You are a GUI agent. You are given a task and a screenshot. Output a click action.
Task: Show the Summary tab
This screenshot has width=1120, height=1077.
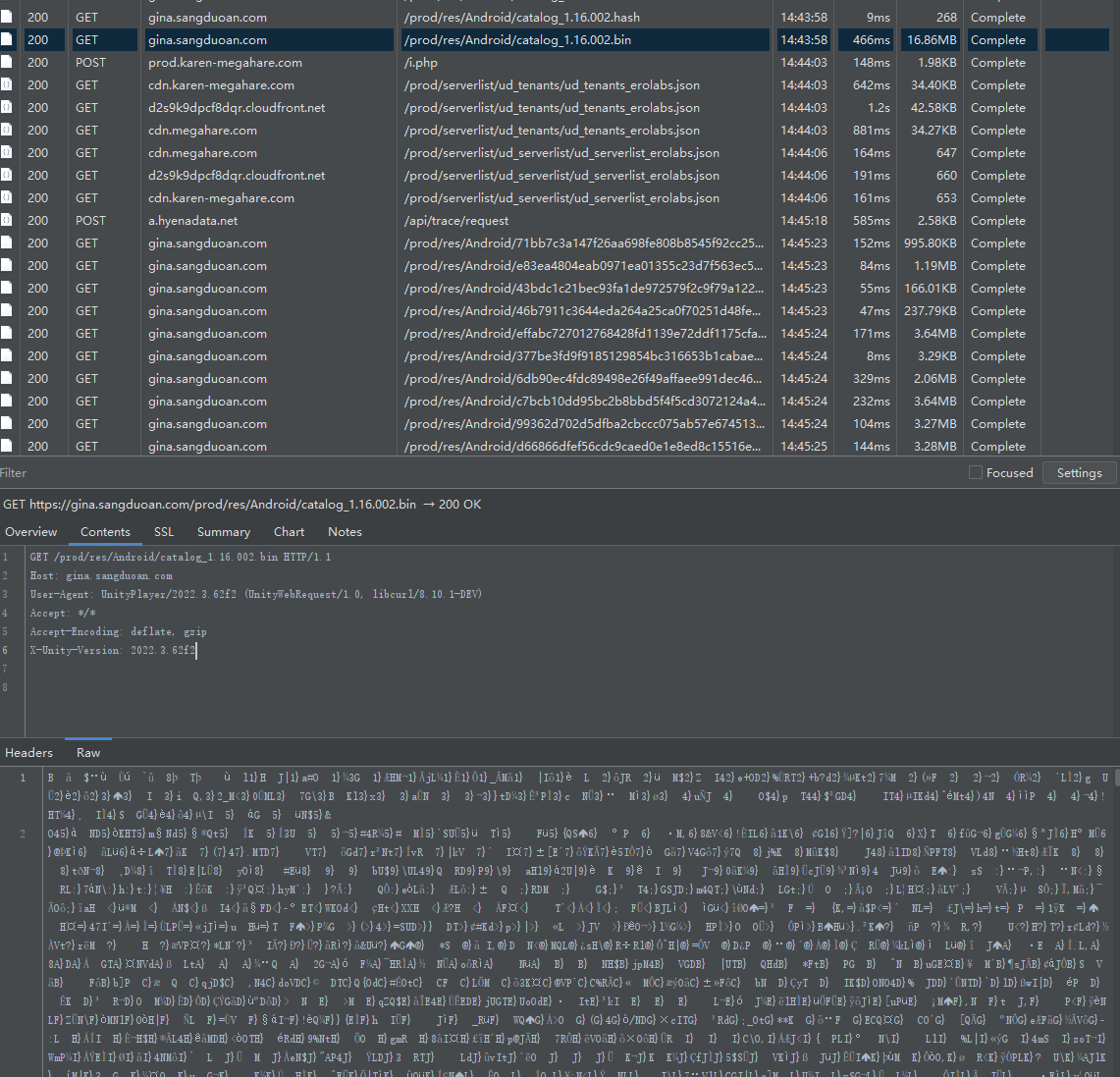point(224,532)
